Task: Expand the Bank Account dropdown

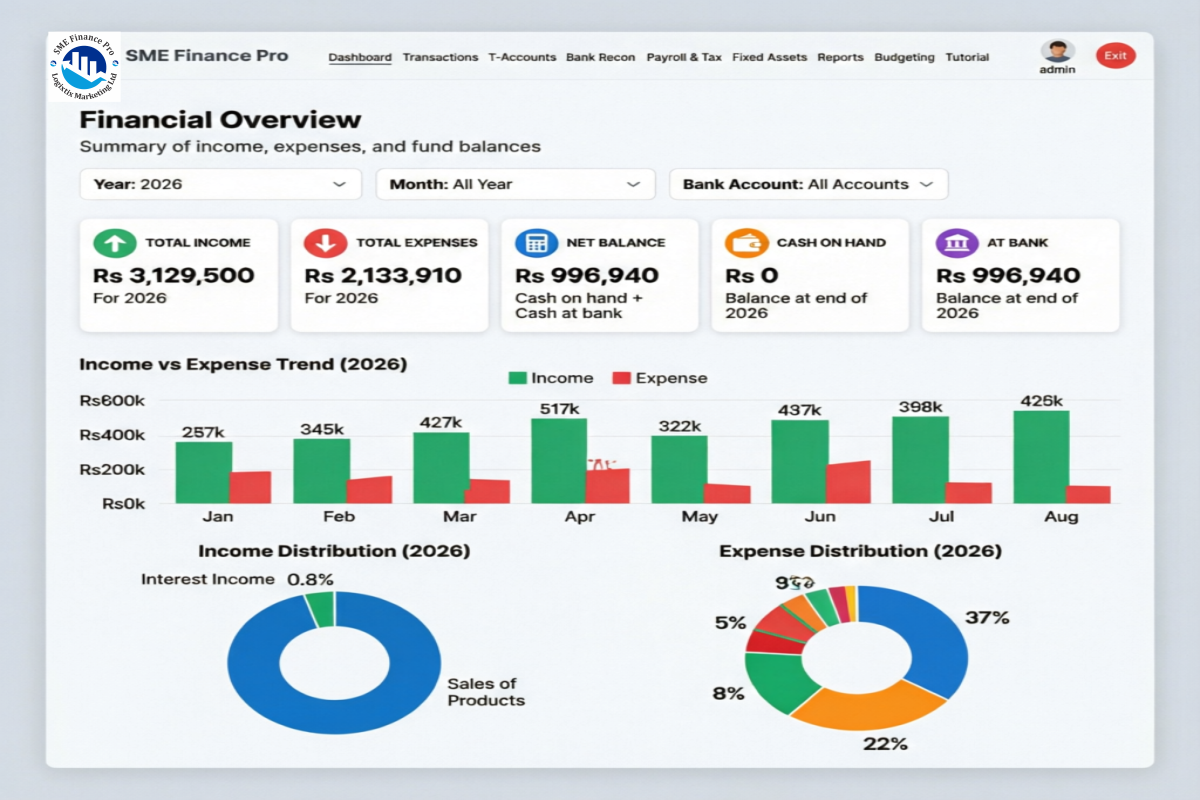Action: click(808, 184)
